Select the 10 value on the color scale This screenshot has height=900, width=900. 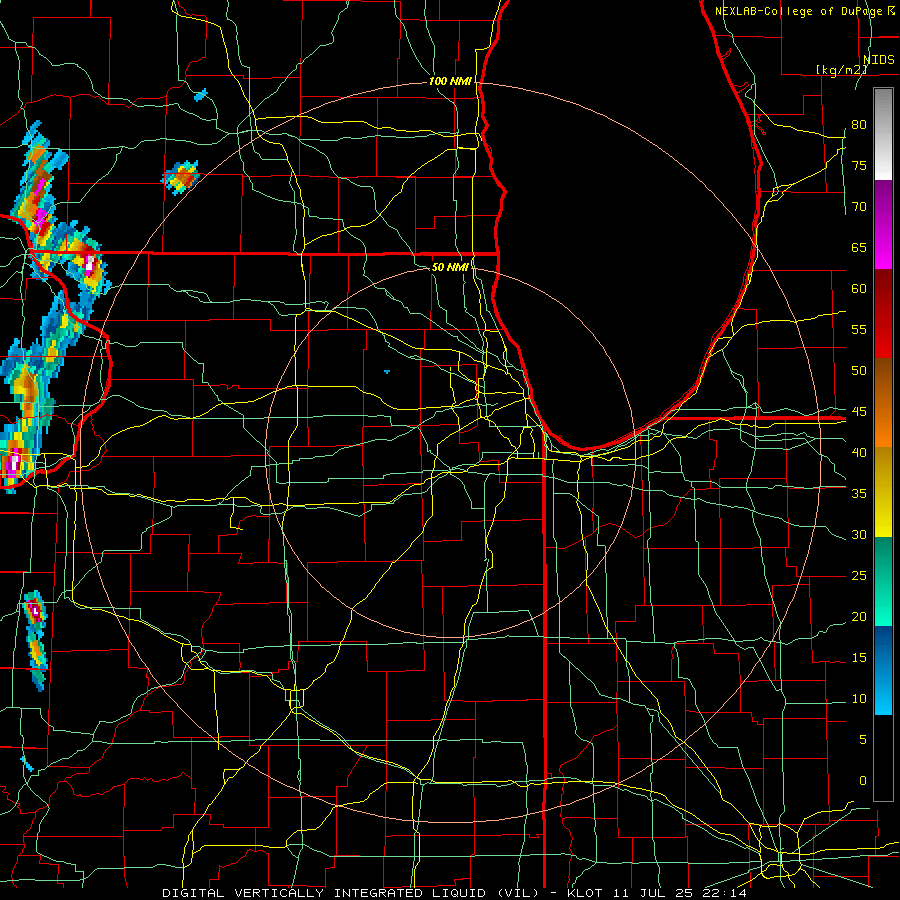[859, 699]
